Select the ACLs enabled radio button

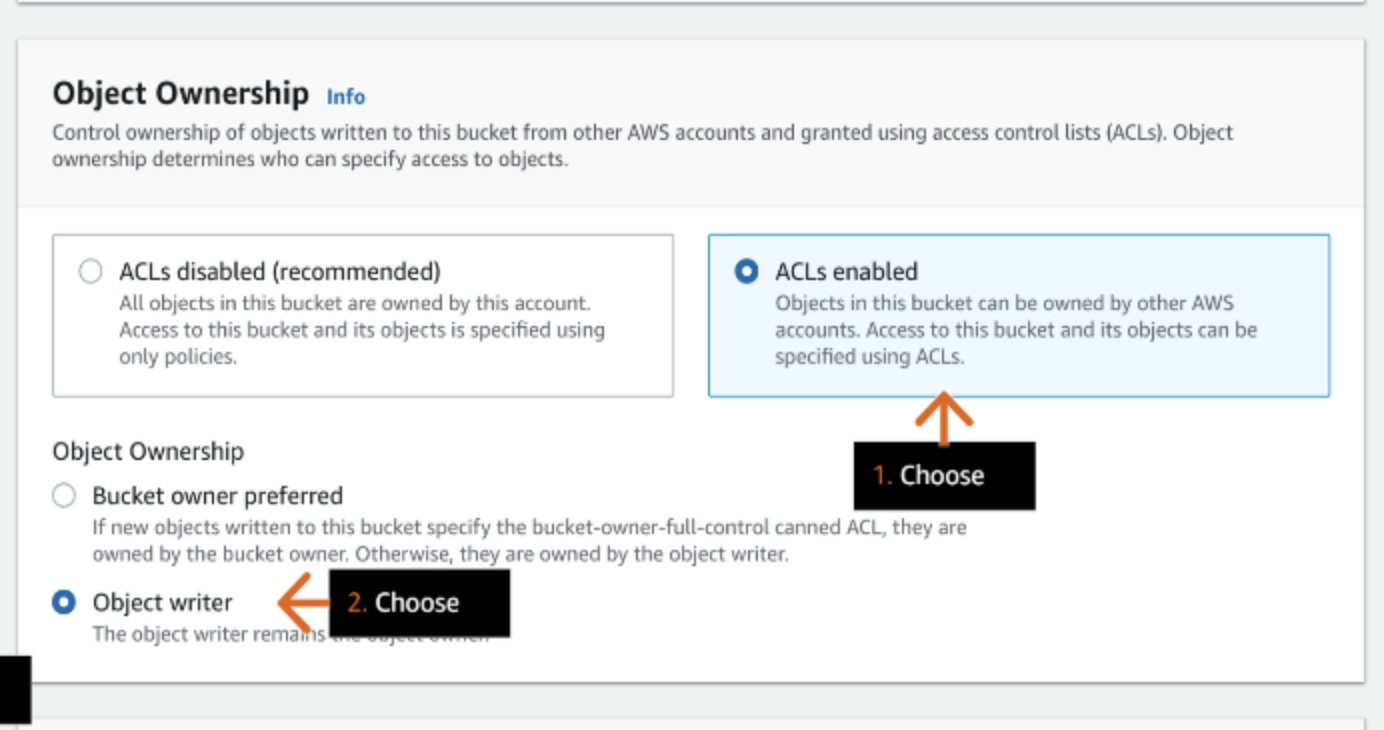pyautogui.click(x=746, y=271)
